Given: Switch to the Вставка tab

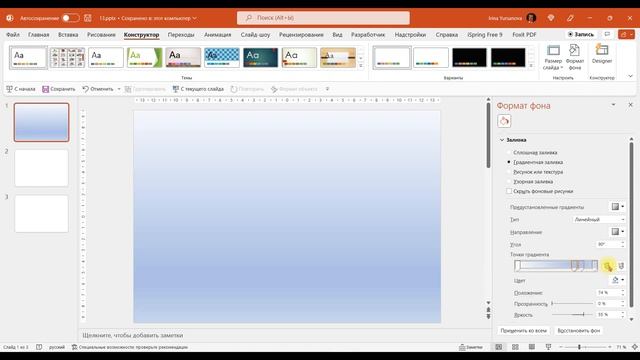Looking at the screenshot, I should [x=68, y=35].
